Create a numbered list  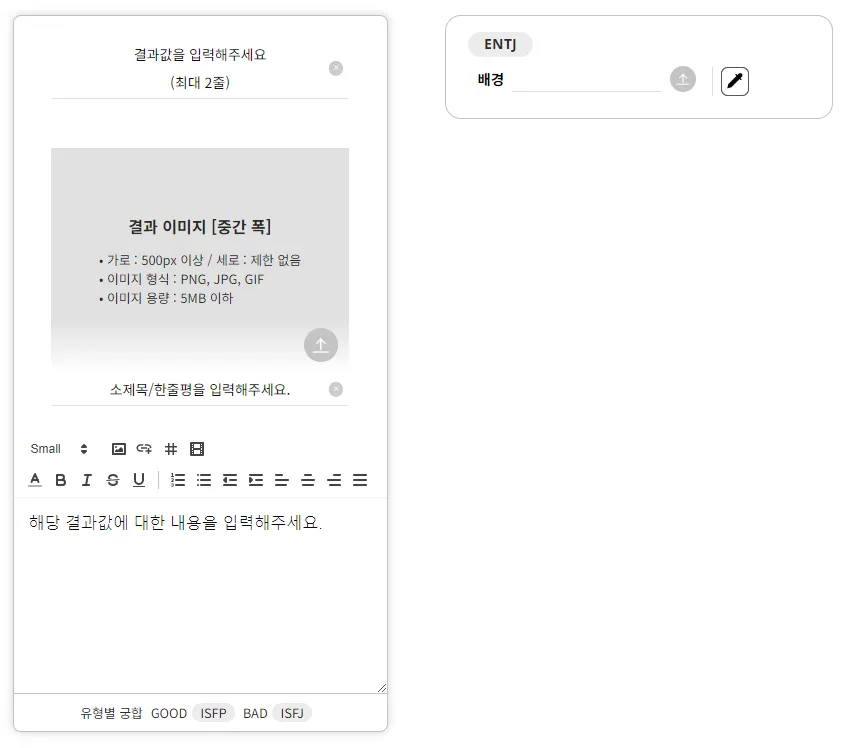coord(178,480)
